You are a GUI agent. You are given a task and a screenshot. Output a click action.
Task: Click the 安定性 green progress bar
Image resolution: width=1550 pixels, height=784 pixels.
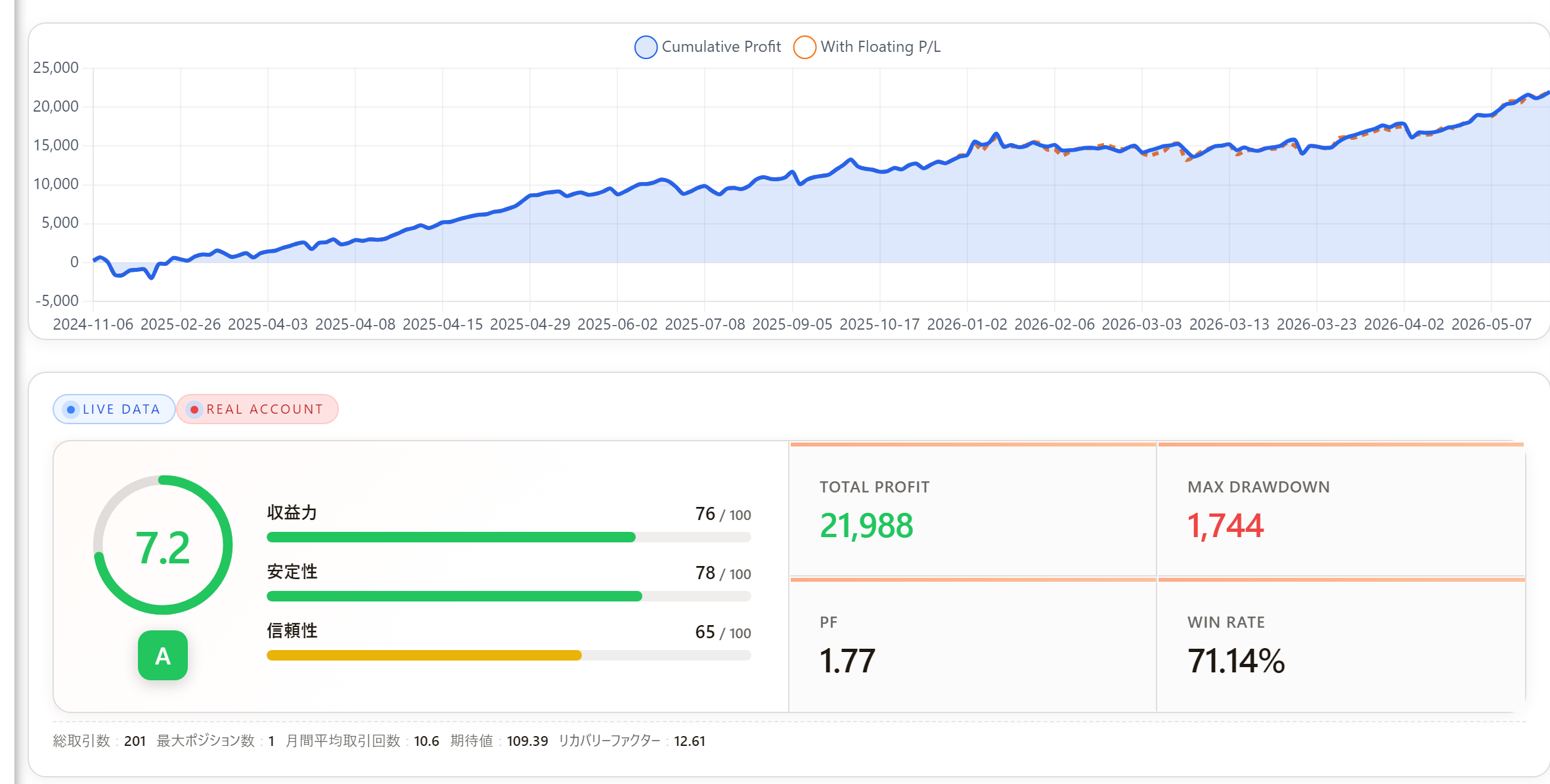509,596
